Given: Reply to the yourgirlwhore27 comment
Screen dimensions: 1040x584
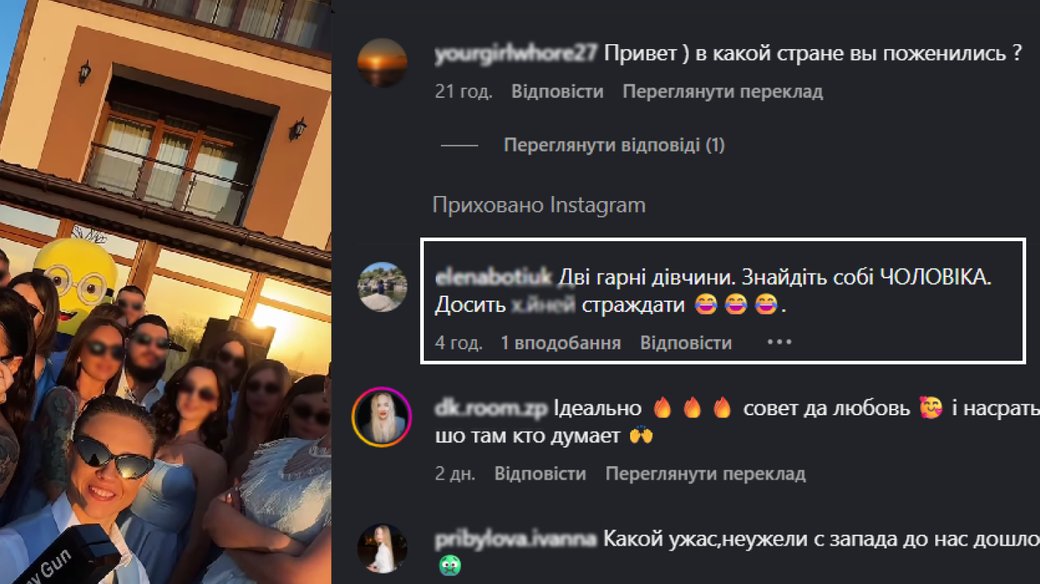Looking at the screenshot, I should coord(557,91).
